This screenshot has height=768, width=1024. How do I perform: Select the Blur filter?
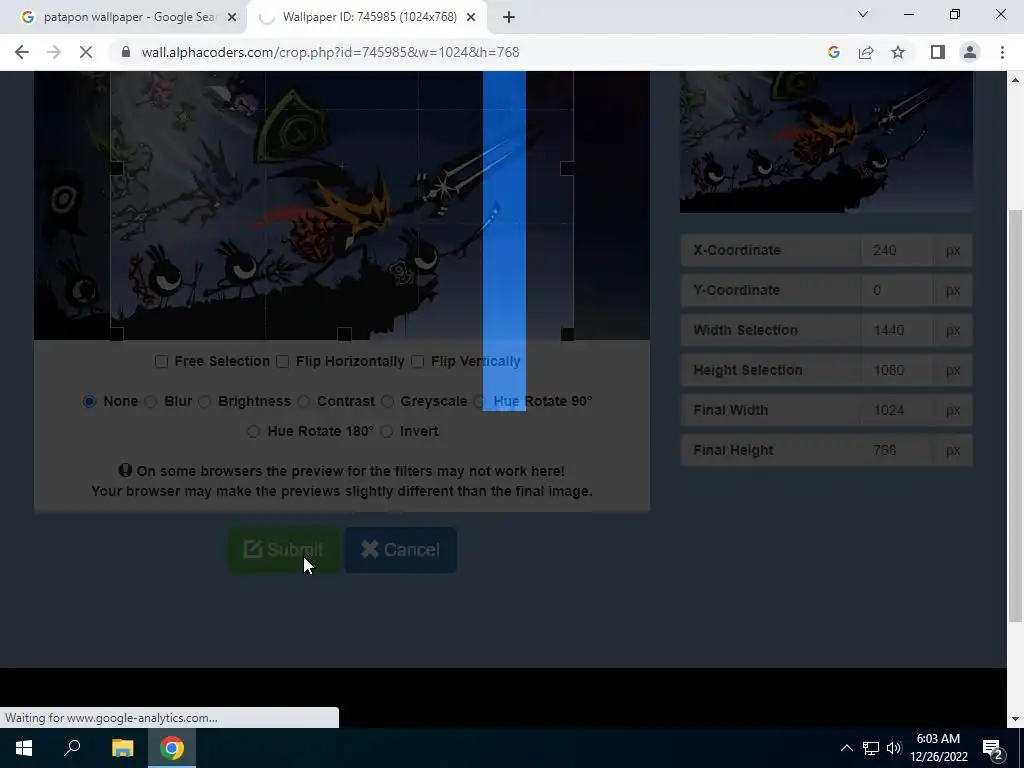[x=151, y=401]
